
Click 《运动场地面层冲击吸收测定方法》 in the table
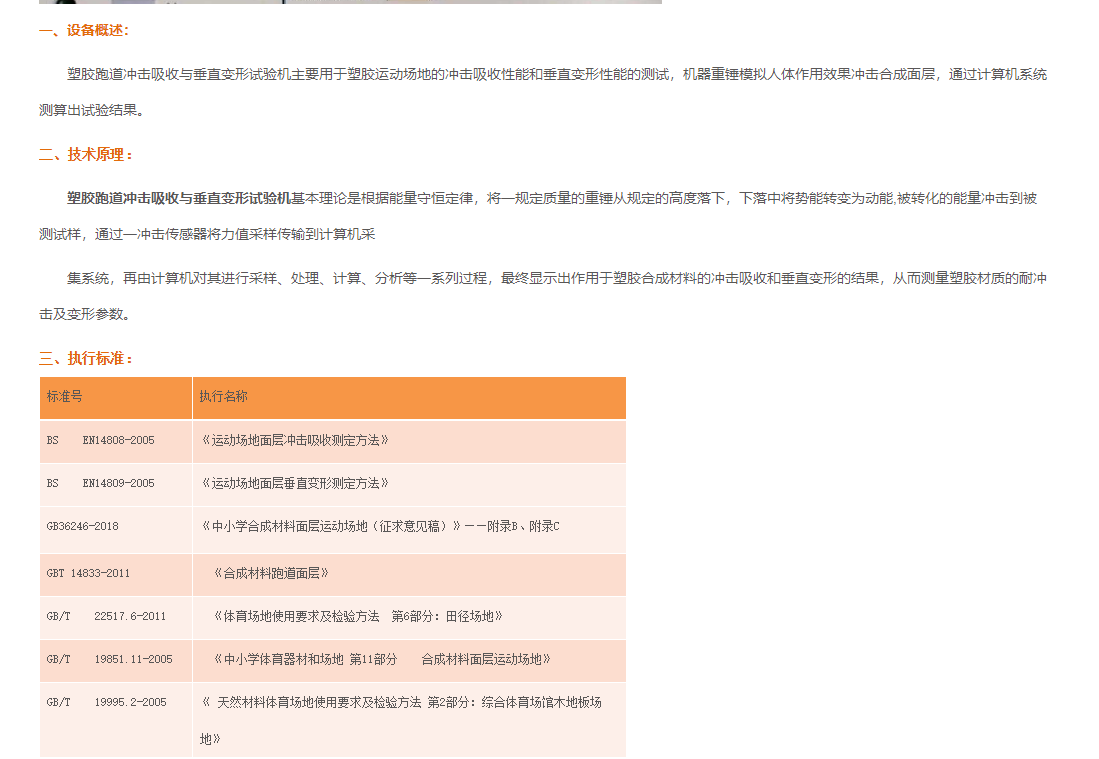click(x=295, y=440)
